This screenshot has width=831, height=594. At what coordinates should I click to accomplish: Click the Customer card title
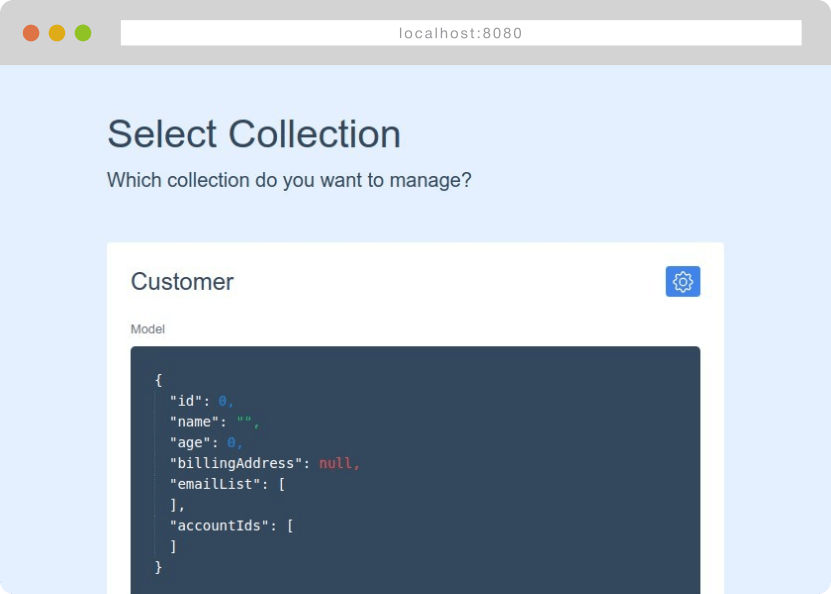pyautogui.click(x=182, y=281)
